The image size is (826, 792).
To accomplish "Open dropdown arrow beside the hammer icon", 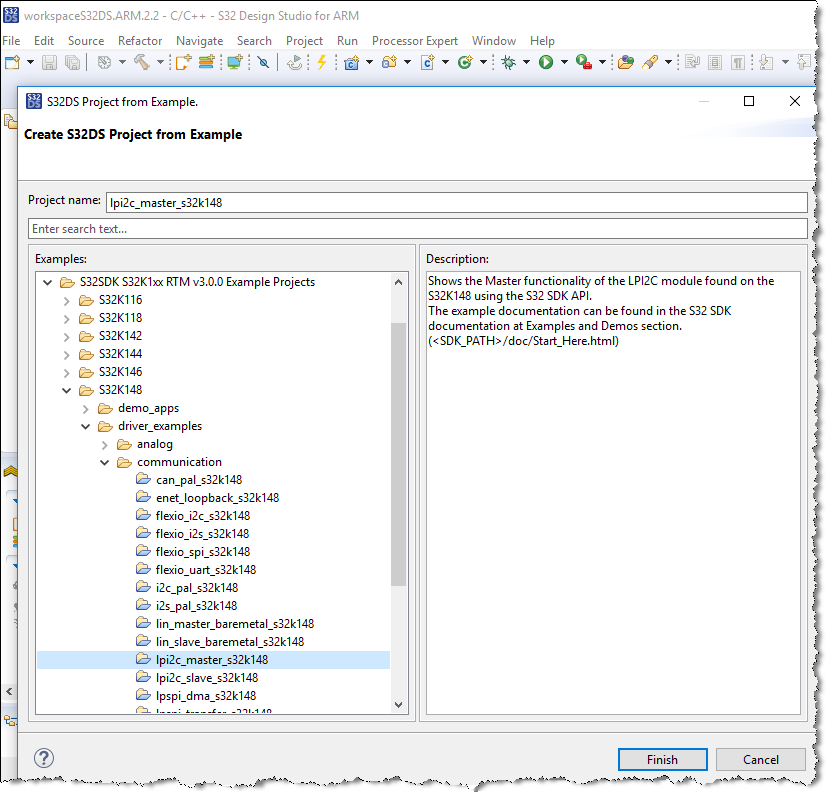I will 160,62.
